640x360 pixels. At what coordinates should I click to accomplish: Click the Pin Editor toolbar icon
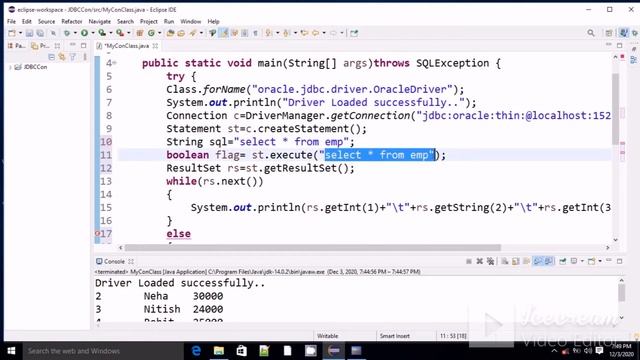click(x=354, y=33)
